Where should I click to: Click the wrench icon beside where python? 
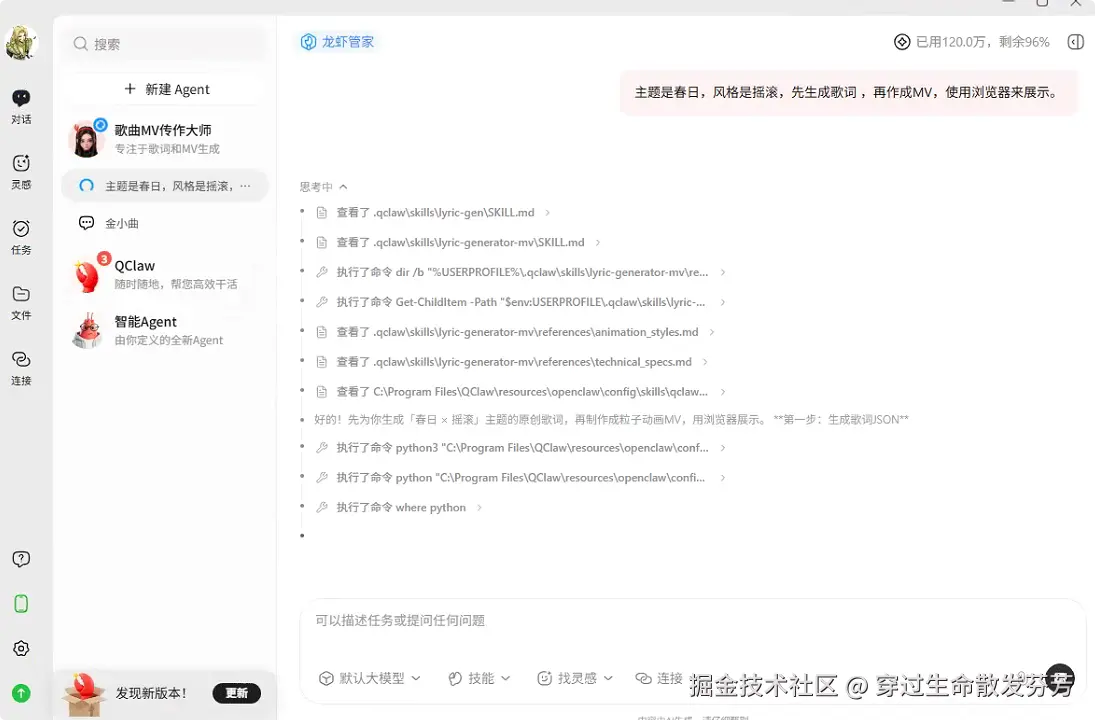click(x=322, y=508)
